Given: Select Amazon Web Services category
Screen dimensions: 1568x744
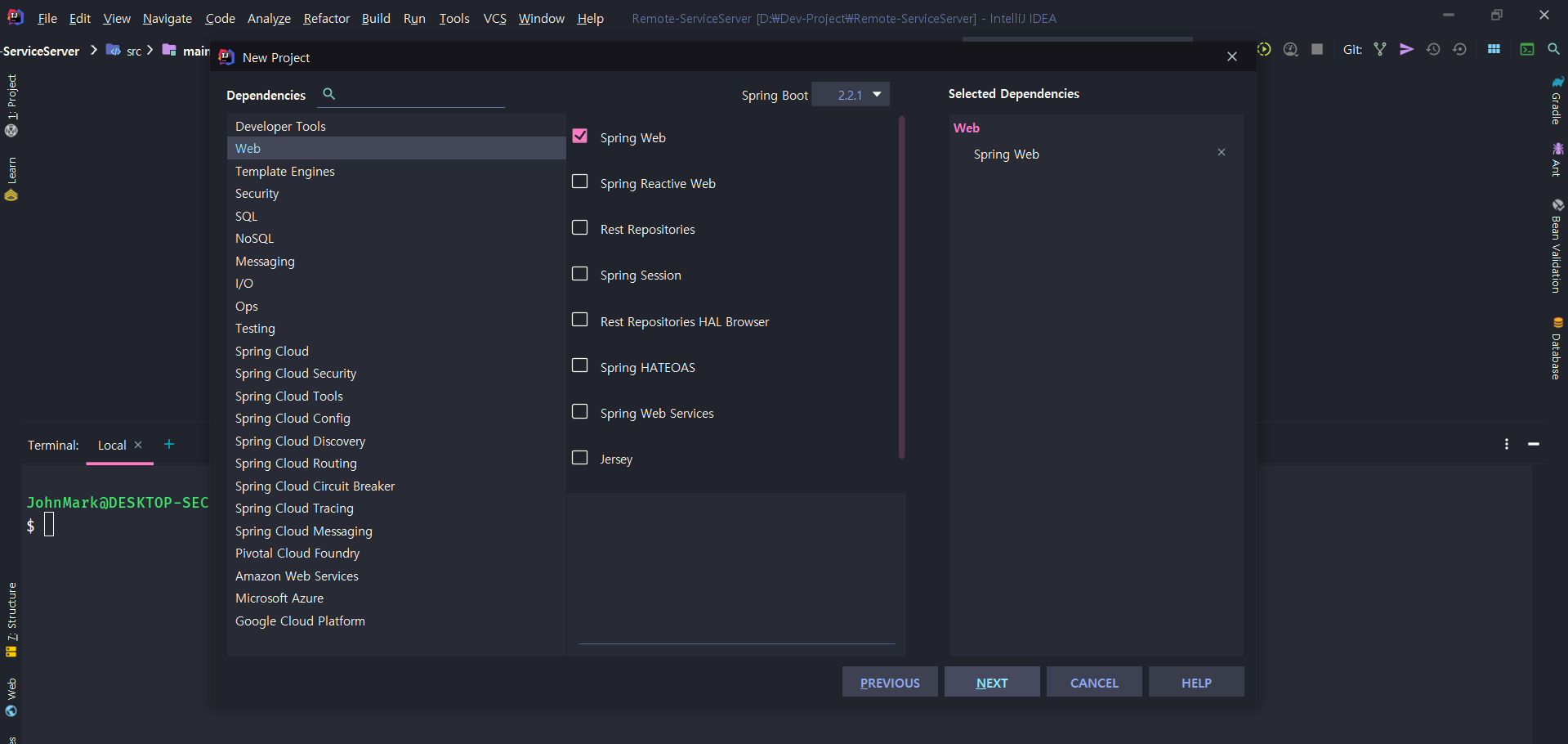Looking at the screenshot, I should click(x=396, y=576).
